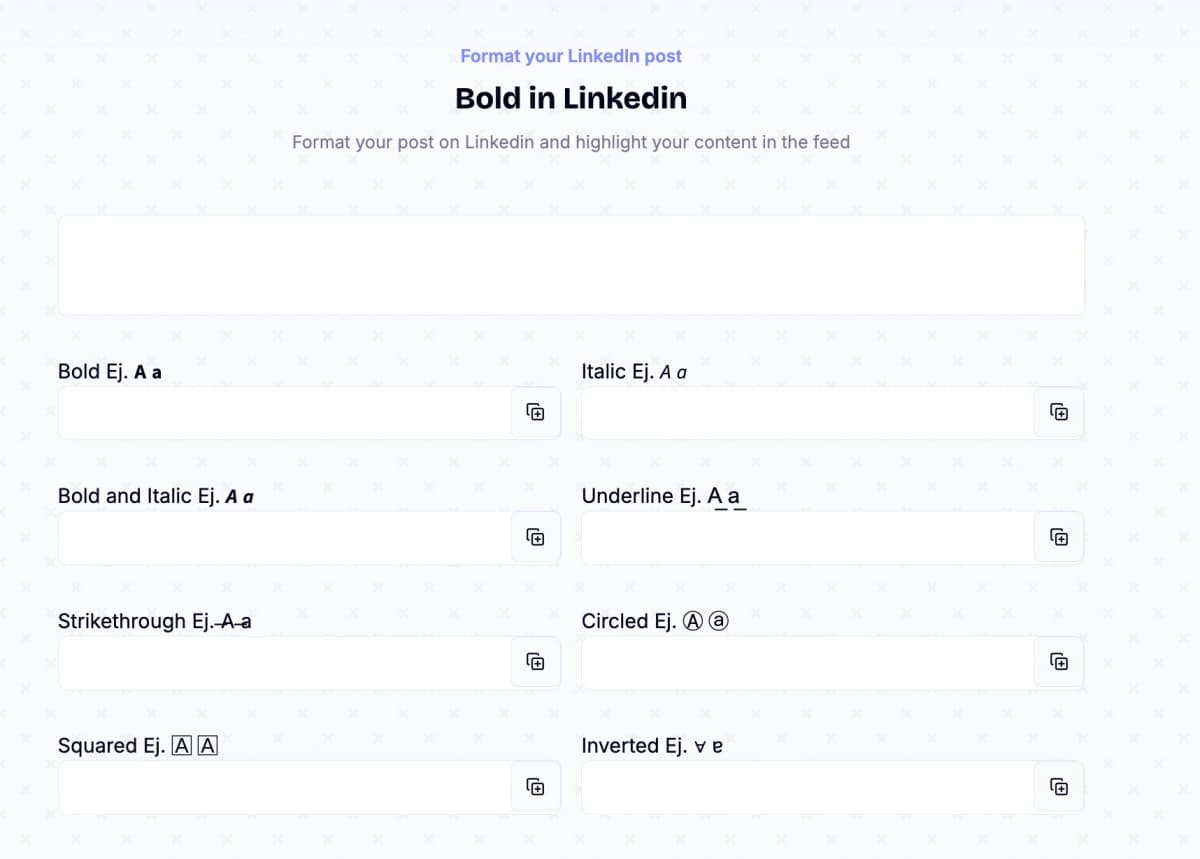Image resolution: width=1200 pixels, height=859 pixels.
Task: Copy the Circled formatted text
Action: pyautogui.click(x=1059, y=661)
